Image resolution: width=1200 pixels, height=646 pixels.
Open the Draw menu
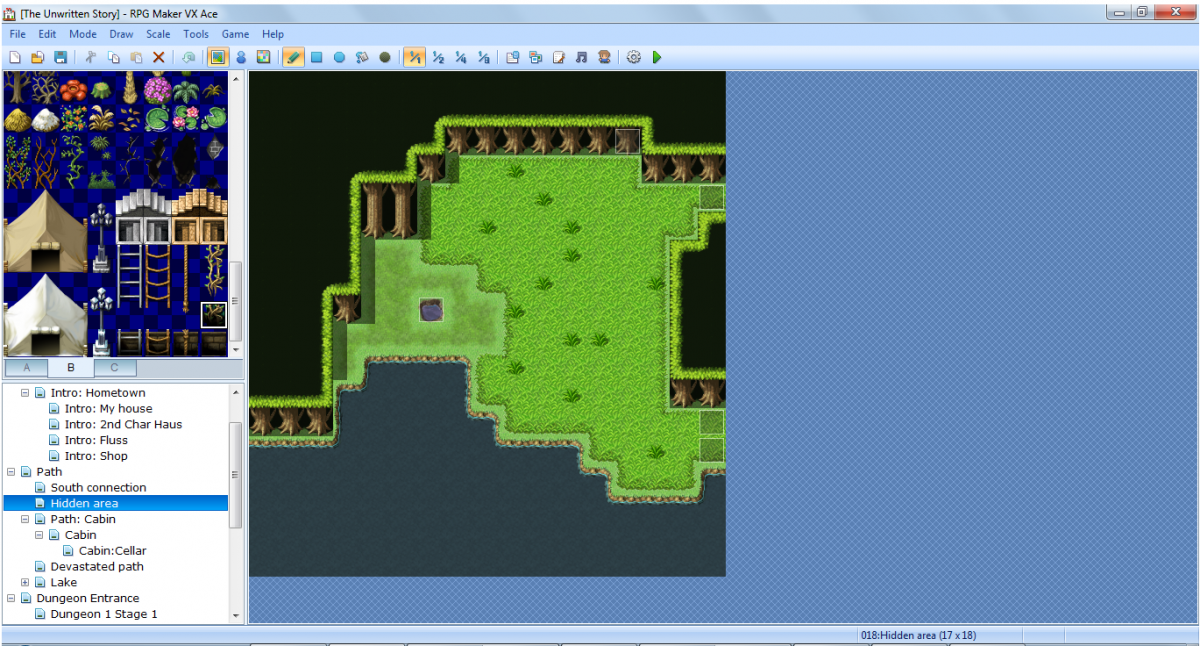[122, 34]
